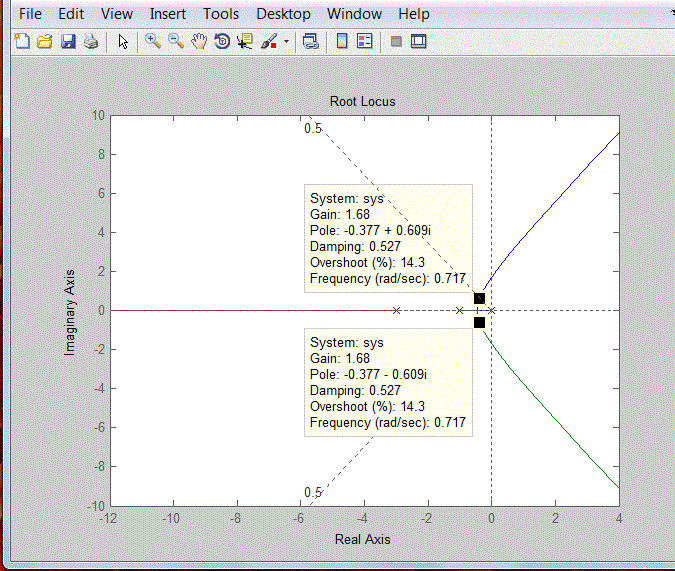Viewport: 675px width, 571px height.
Task: Activate the Rotate 3D tool
Action: coord(222,41)
